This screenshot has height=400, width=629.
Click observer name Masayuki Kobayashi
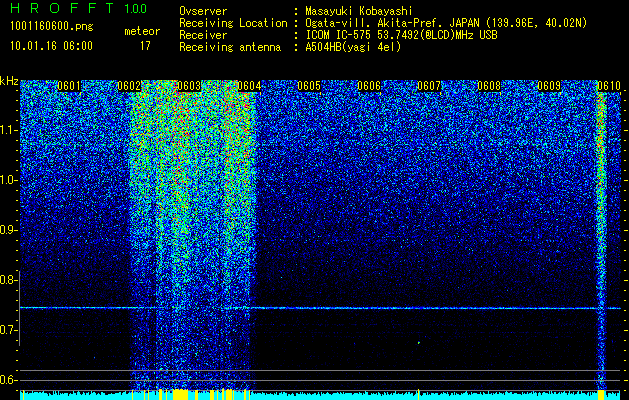[359, 11]
